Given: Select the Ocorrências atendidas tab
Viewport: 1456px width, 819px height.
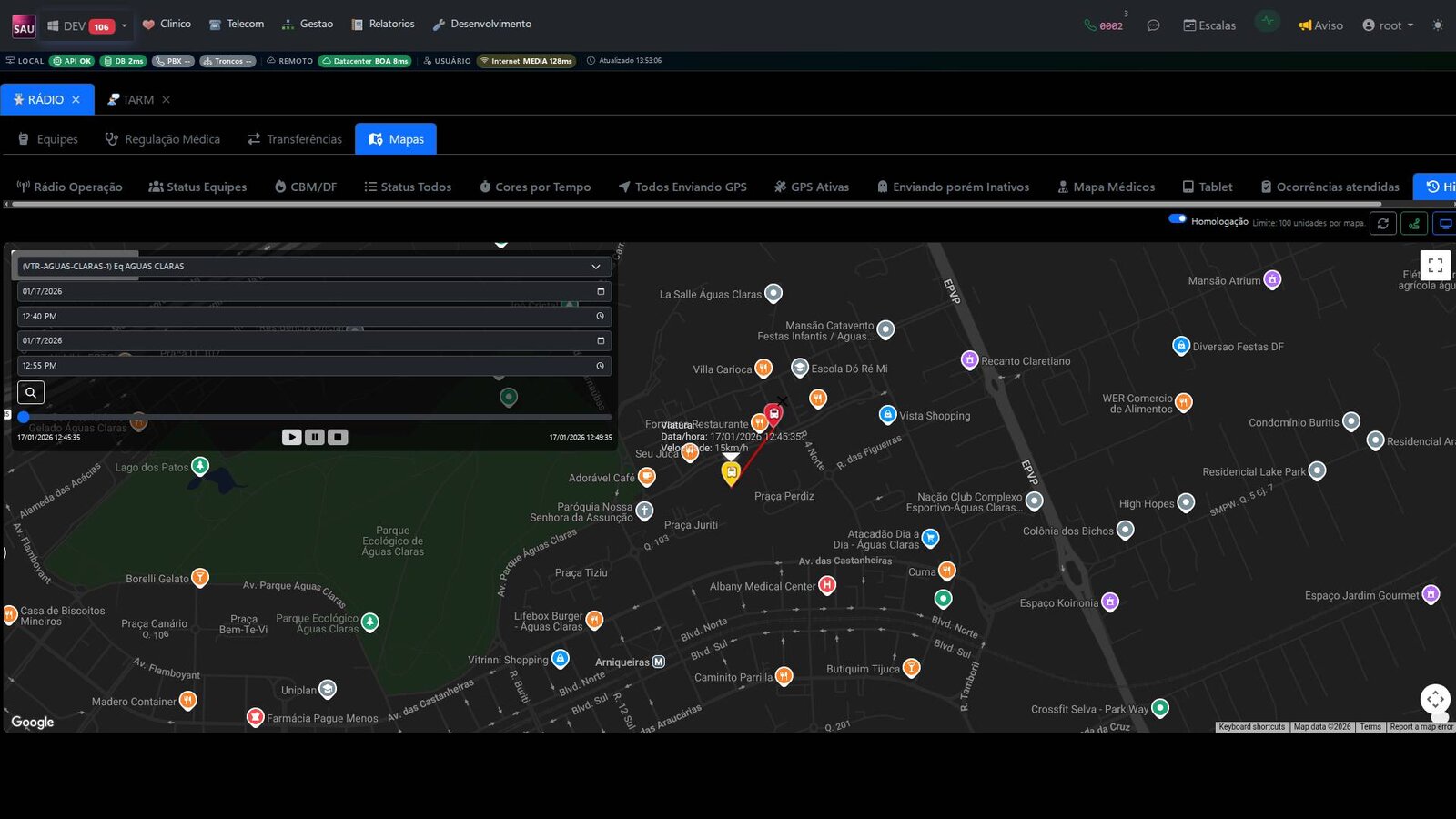Looking at the screenshot, I should (1330, 187).
